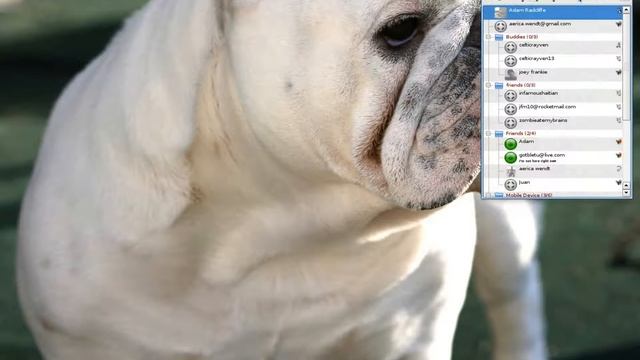Open chat with infamoushaitian

tap(538, 93)
